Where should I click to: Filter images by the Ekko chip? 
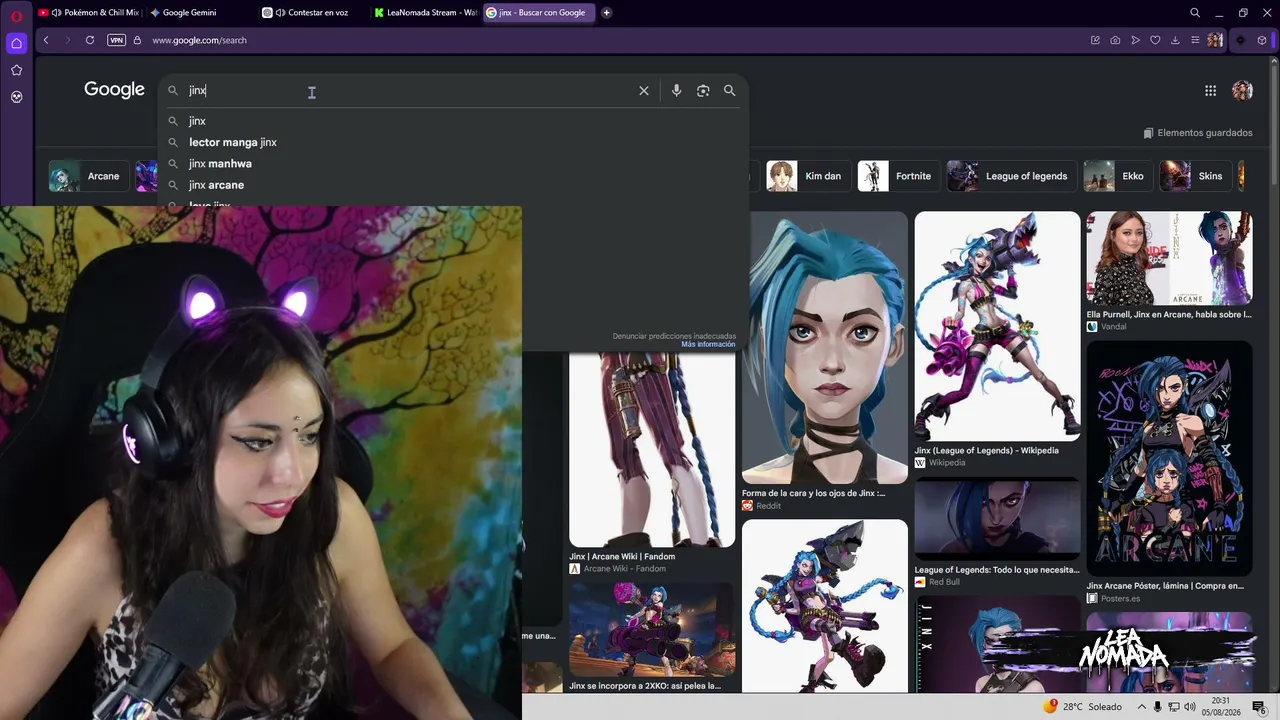(1118, 176)
